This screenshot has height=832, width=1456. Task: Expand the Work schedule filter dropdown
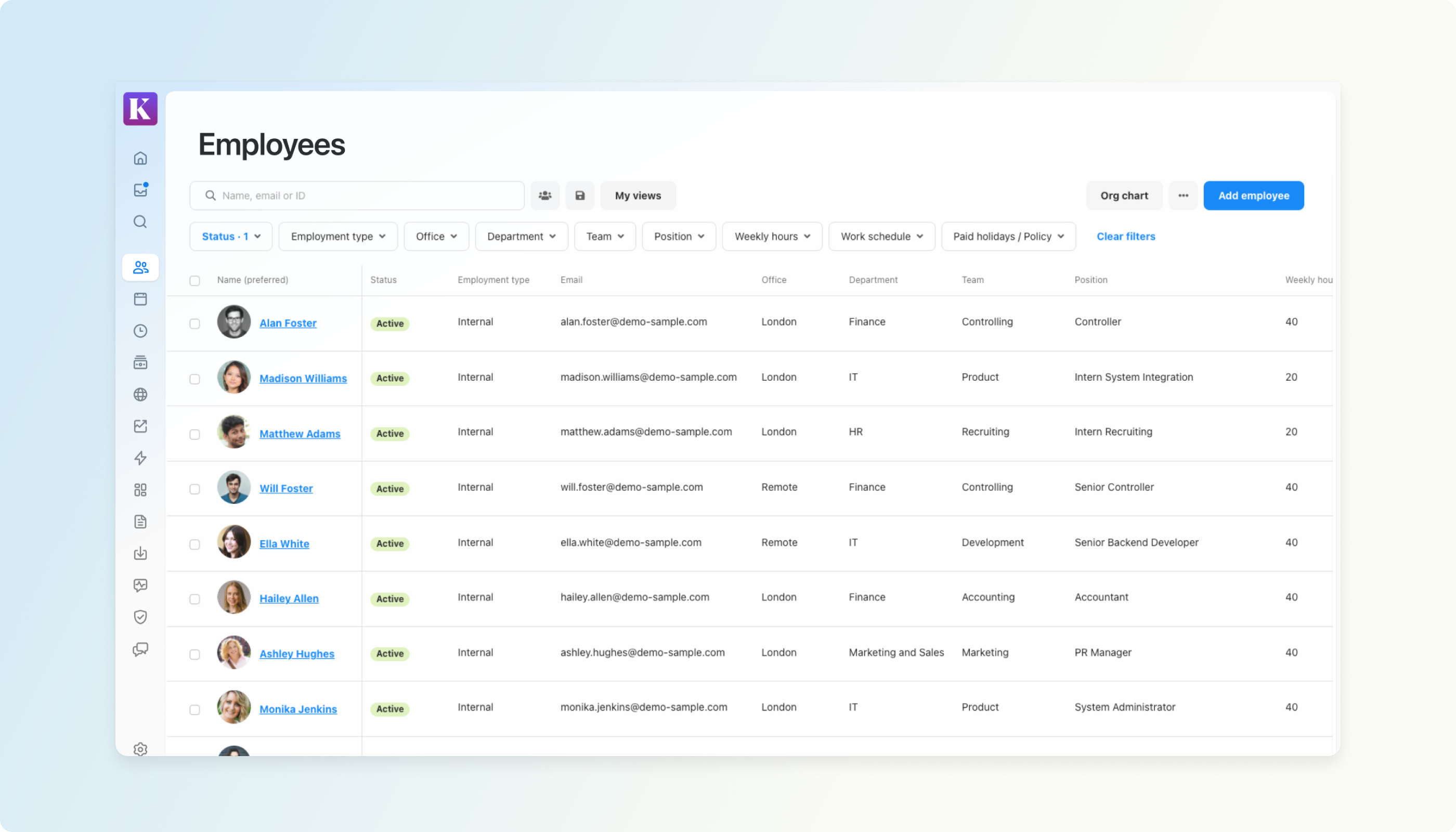[x=881, y=237]
